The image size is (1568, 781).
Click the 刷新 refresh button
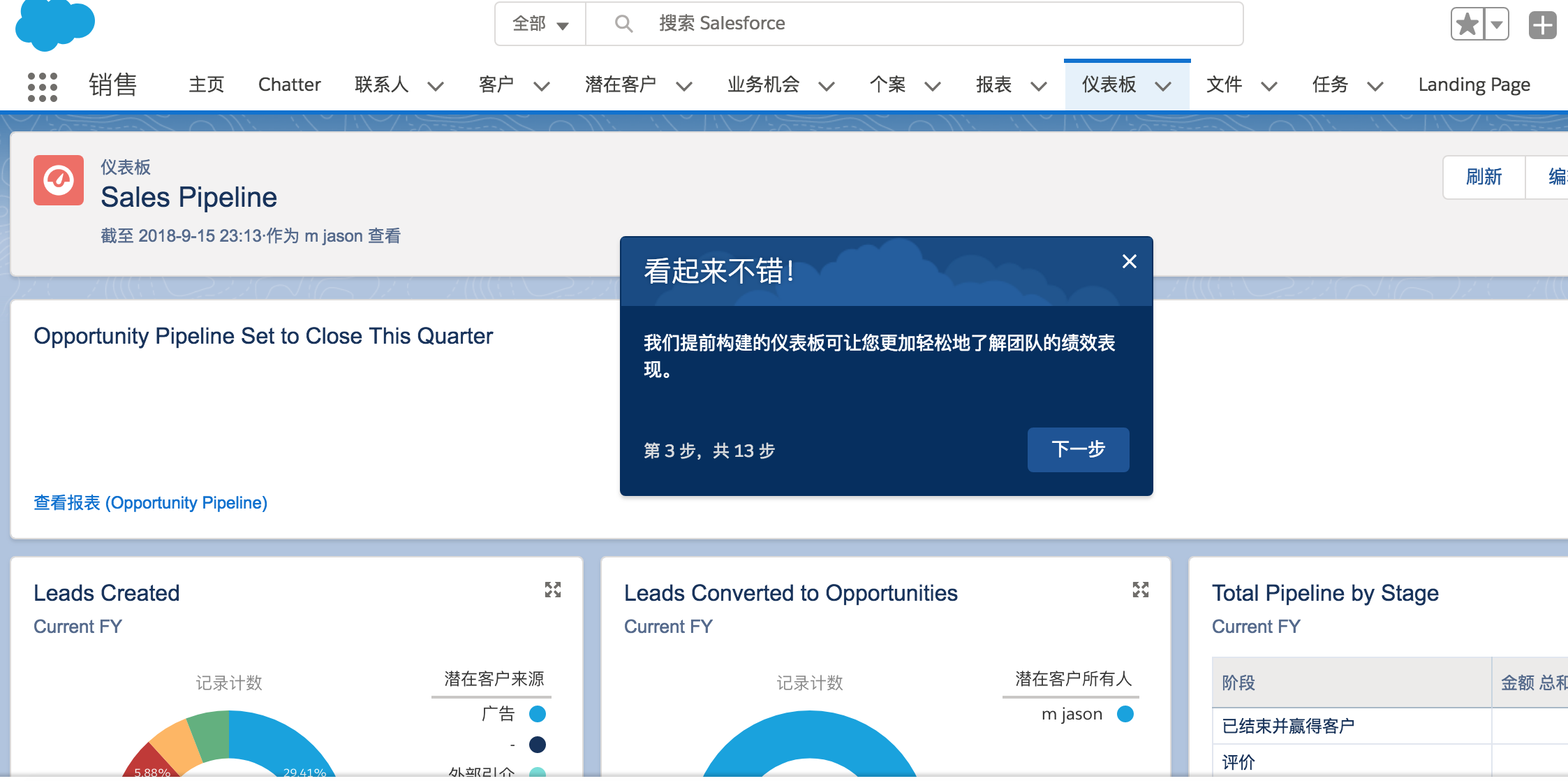(x=1484, y=177)
